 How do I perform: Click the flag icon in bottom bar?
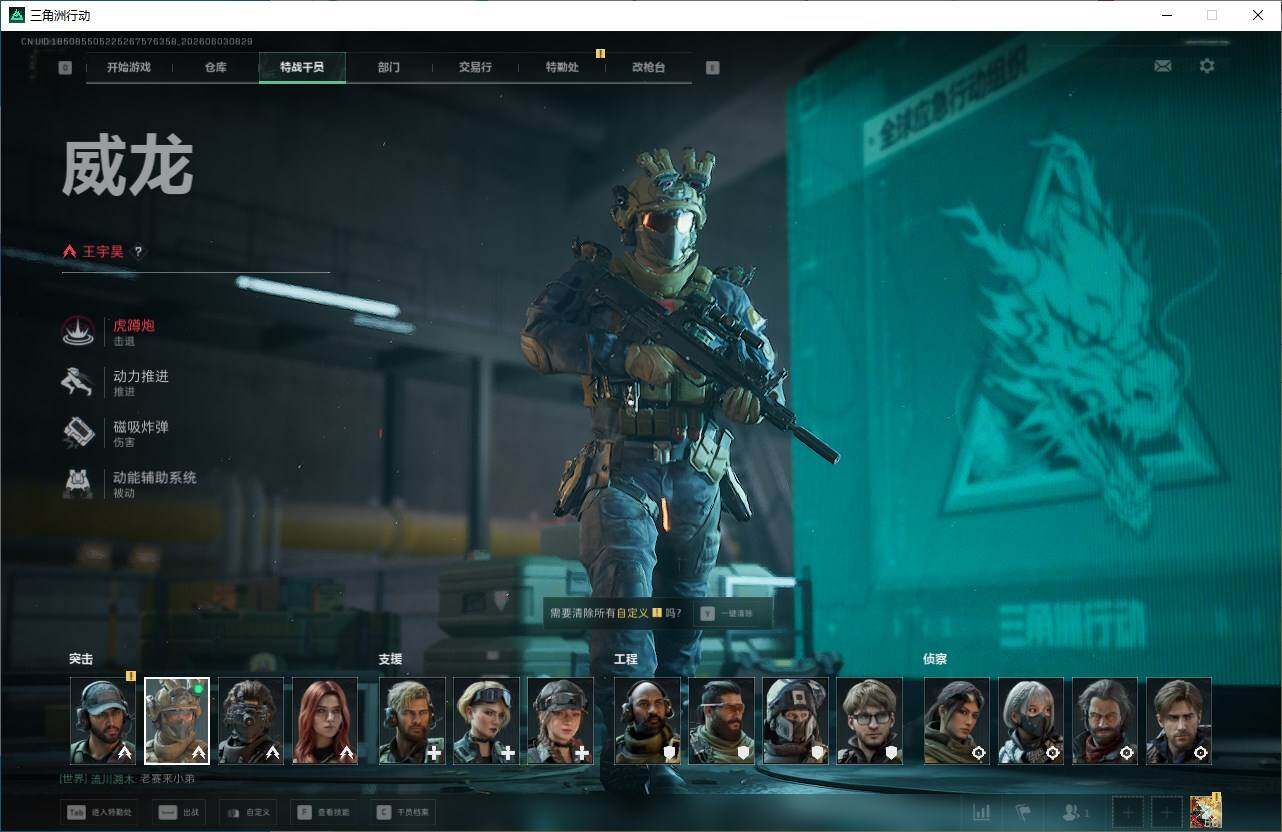(1022, 812)
